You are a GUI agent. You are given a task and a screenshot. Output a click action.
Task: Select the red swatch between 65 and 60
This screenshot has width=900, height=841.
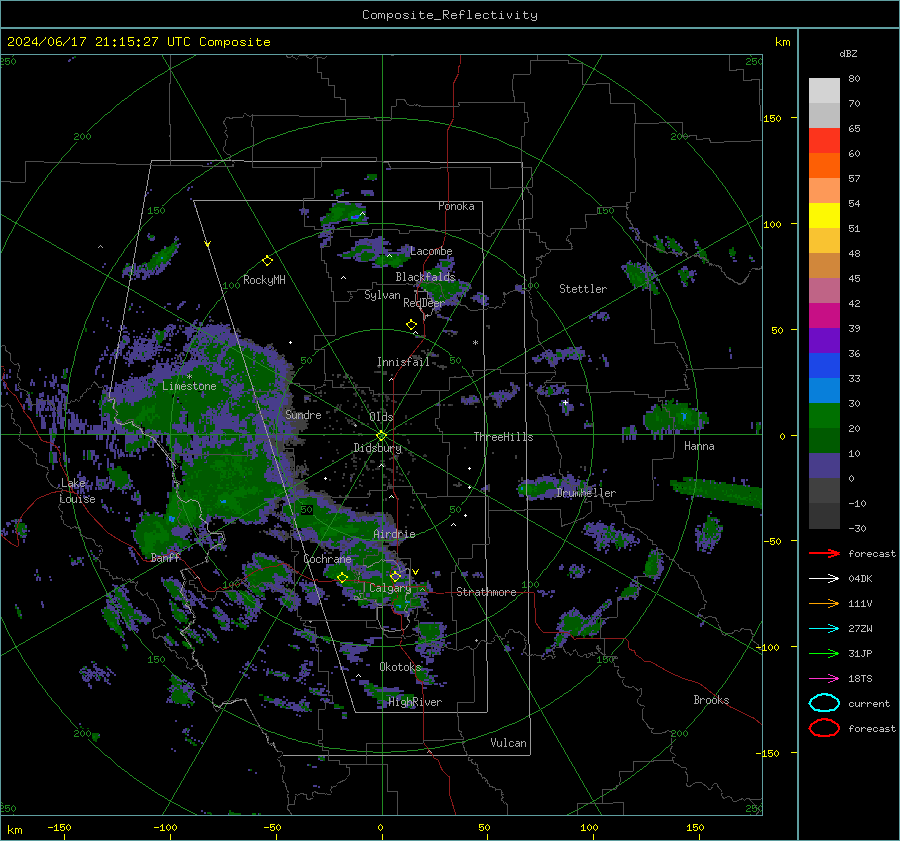point(824,141)
